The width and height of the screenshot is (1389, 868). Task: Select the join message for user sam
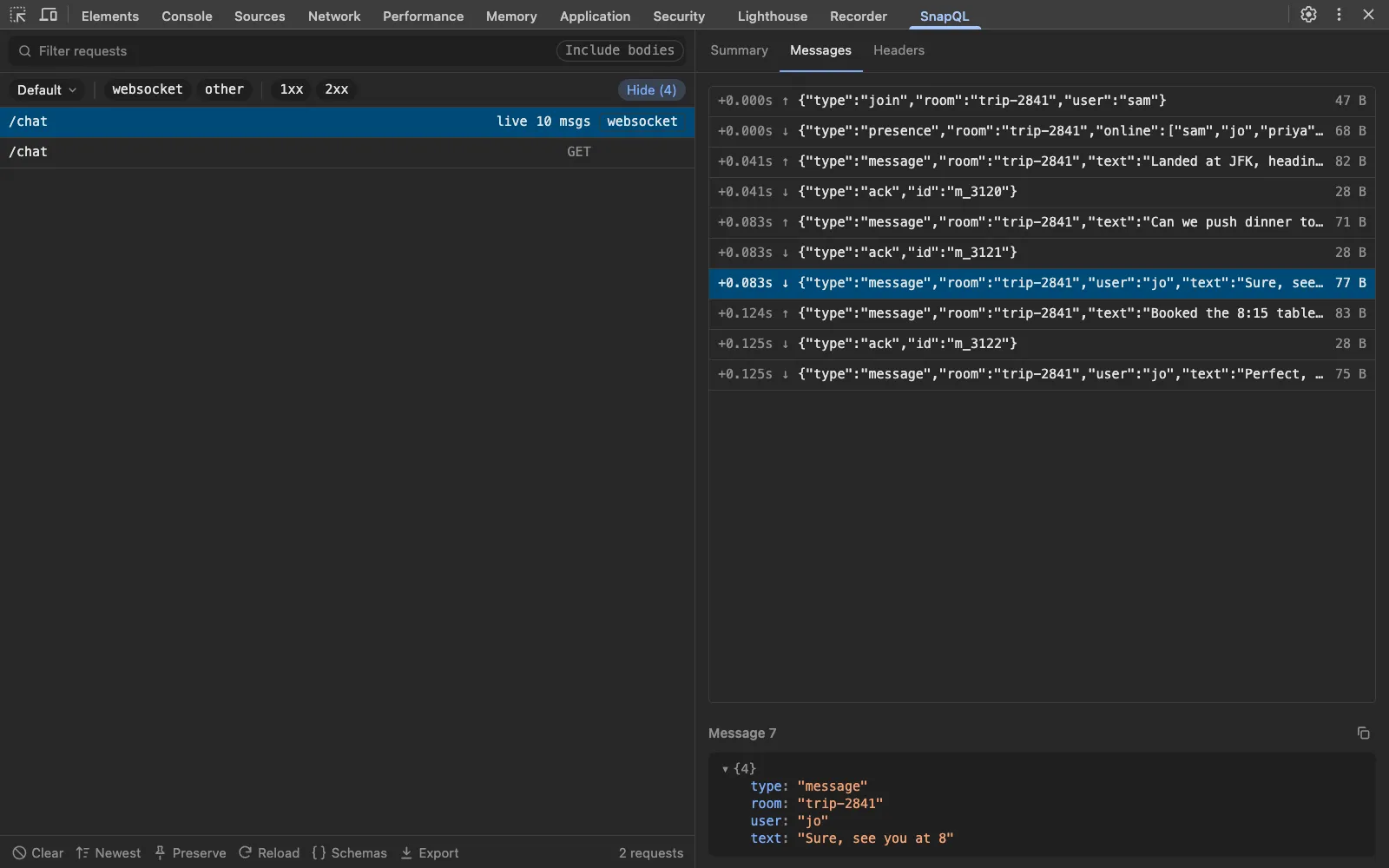[x=1042, y=101]
